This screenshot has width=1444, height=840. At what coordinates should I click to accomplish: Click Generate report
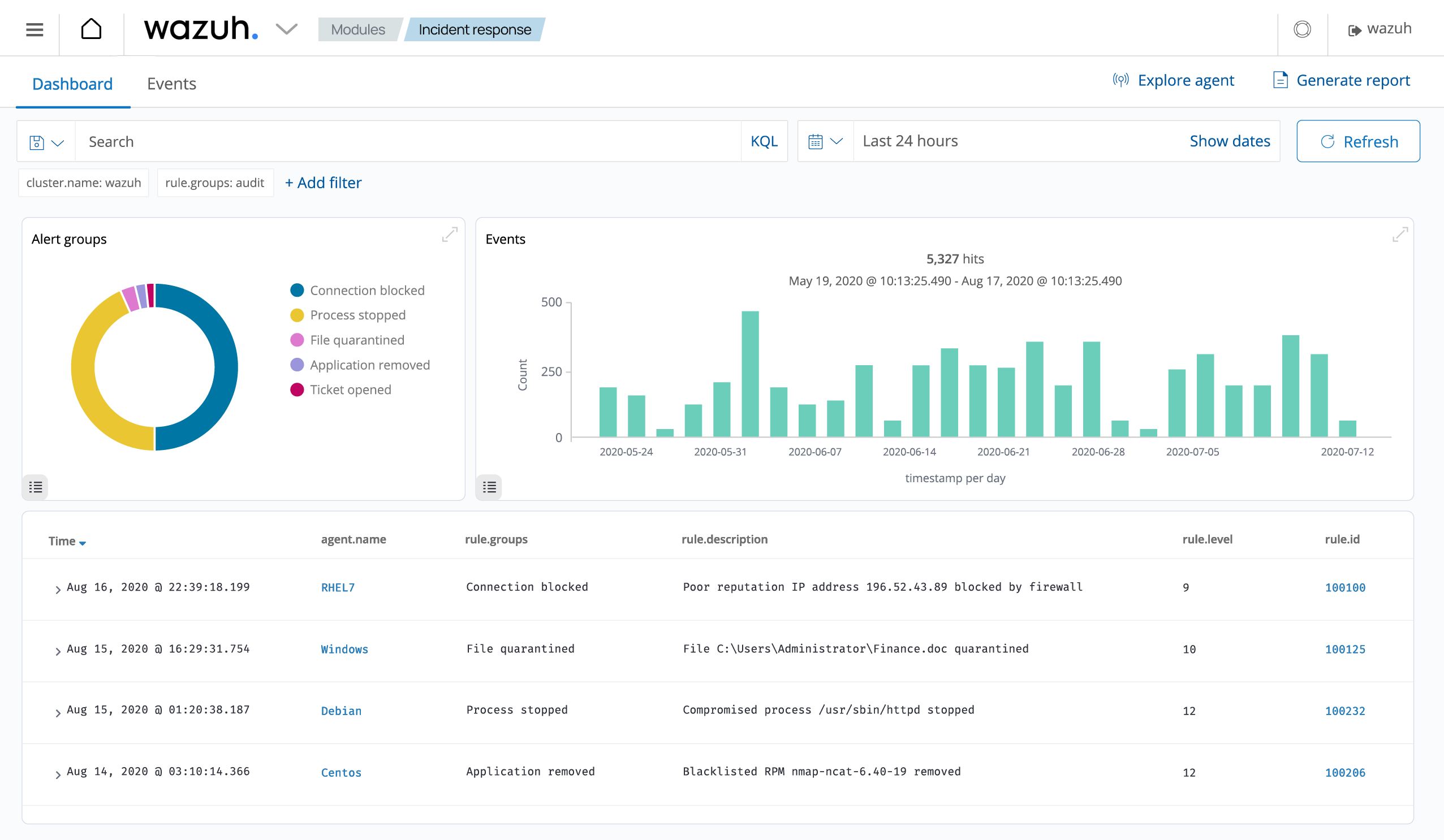click(1353, 80)
